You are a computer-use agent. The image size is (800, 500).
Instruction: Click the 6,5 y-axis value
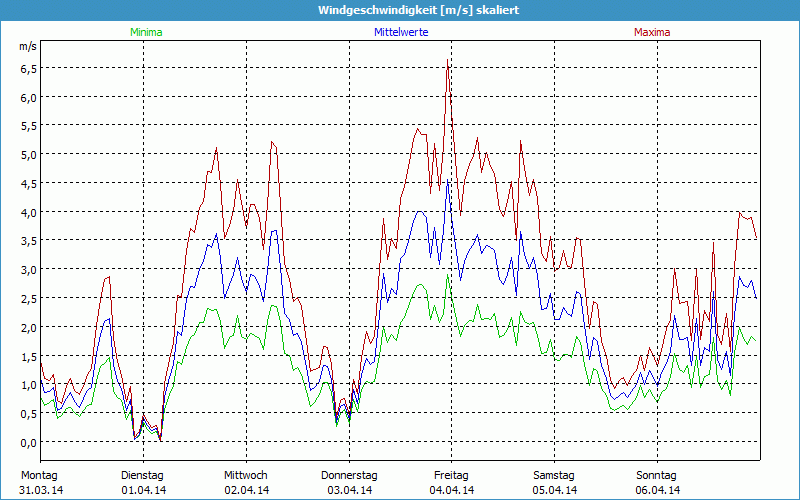click(28, 69)
